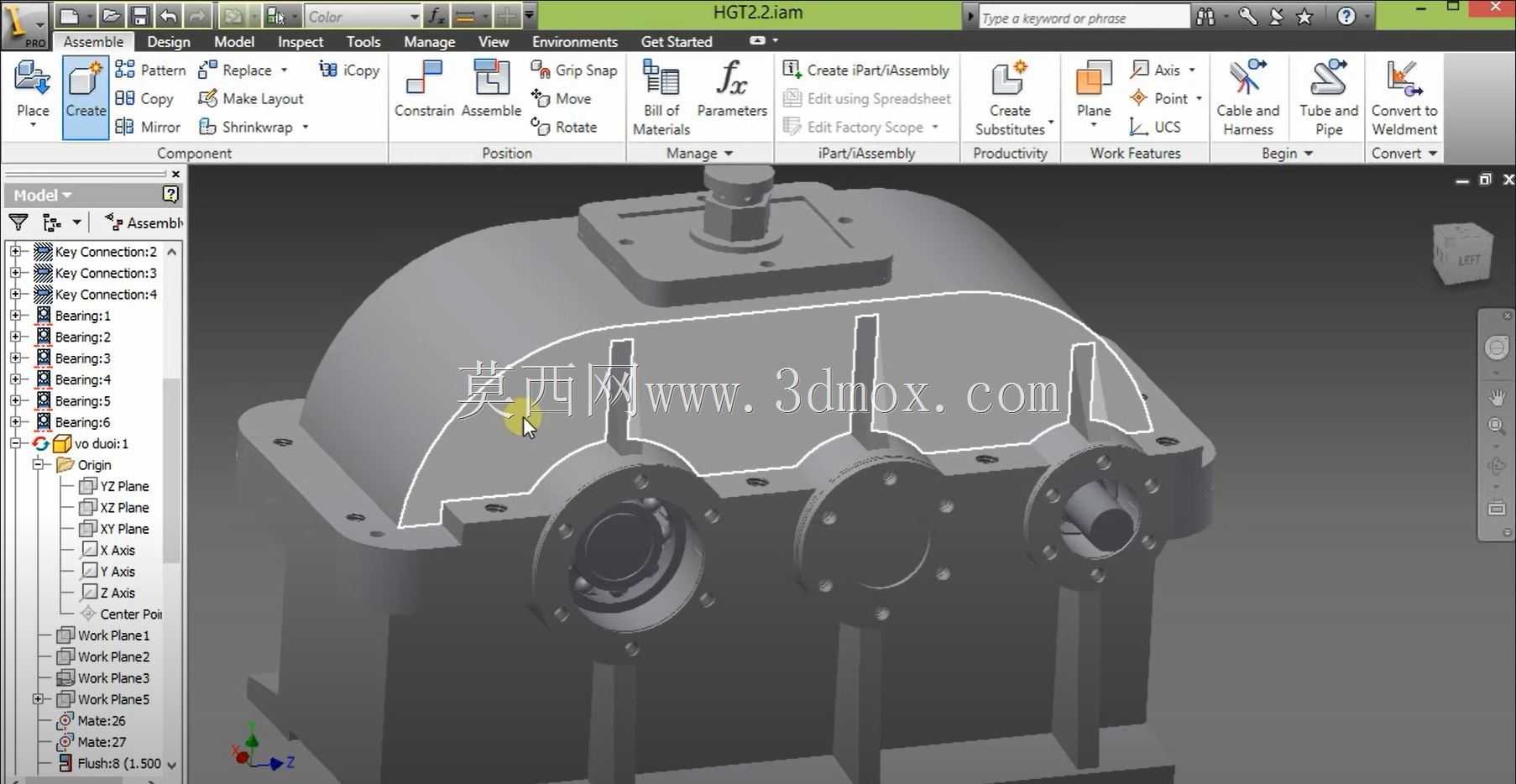Click the model browser vertical scrollbar
Screen dimensions: 1516x784
[x=171, y=470]
